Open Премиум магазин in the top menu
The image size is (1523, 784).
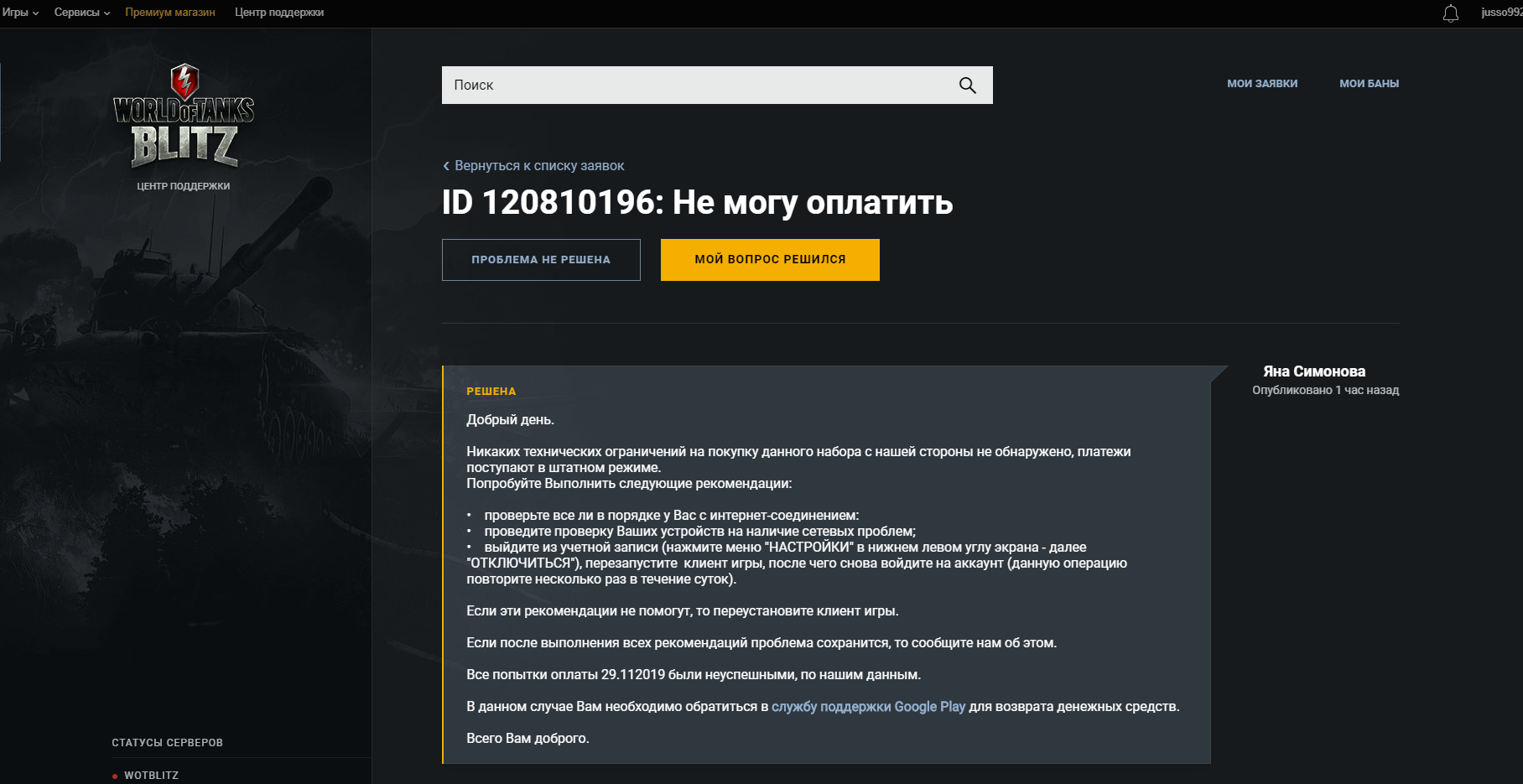(x=170, y=13)
